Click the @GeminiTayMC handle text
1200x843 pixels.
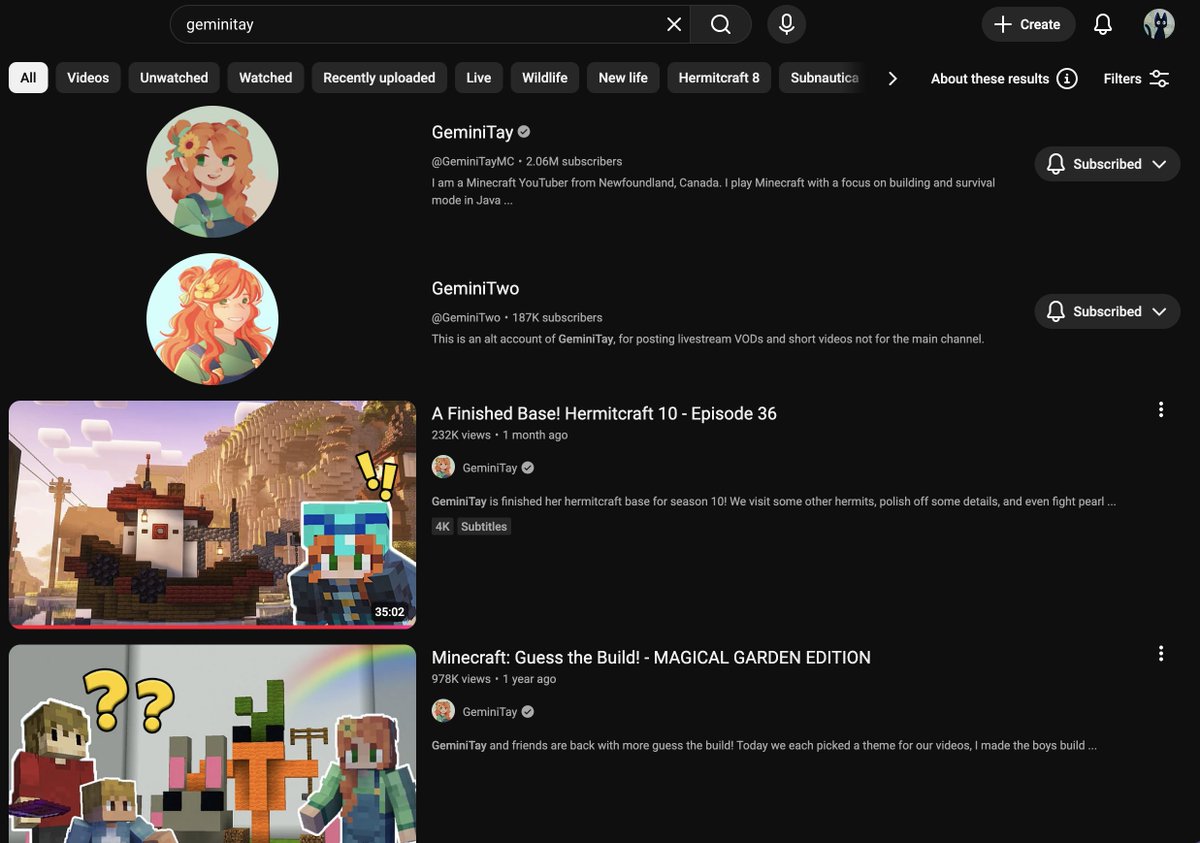pos(473,161)
